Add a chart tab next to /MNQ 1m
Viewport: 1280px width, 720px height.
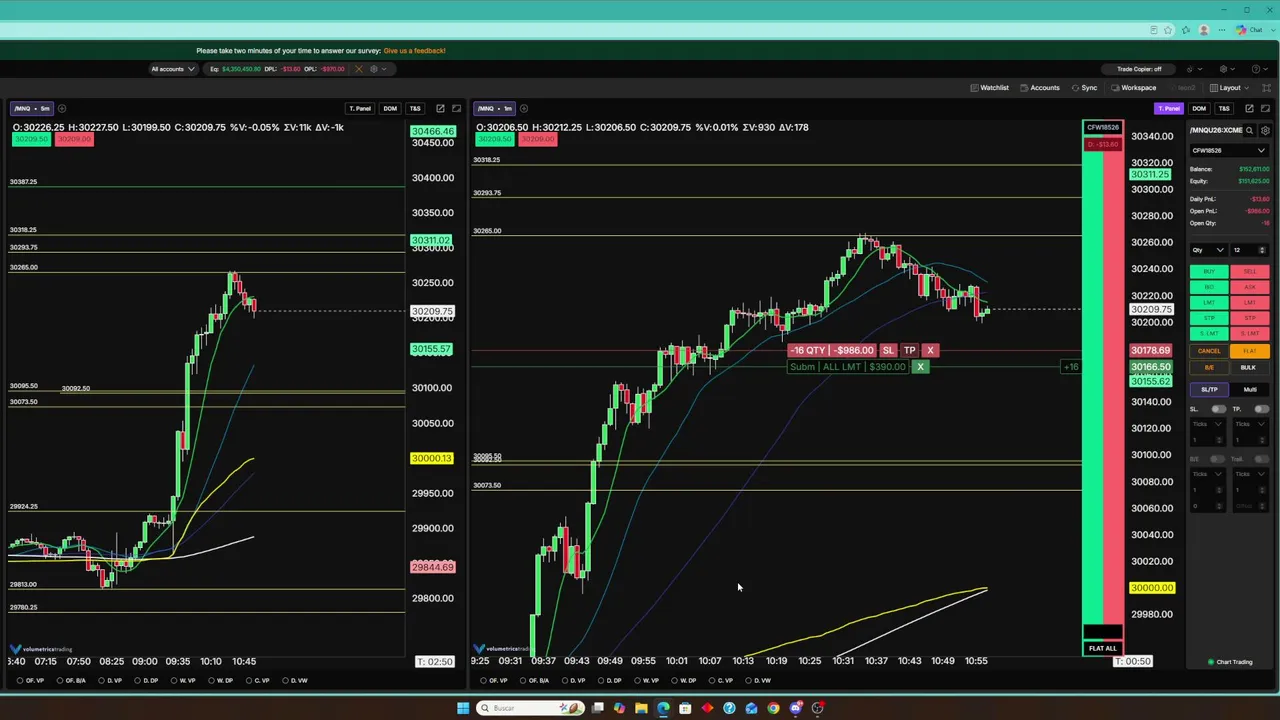[x=524, y=108]
